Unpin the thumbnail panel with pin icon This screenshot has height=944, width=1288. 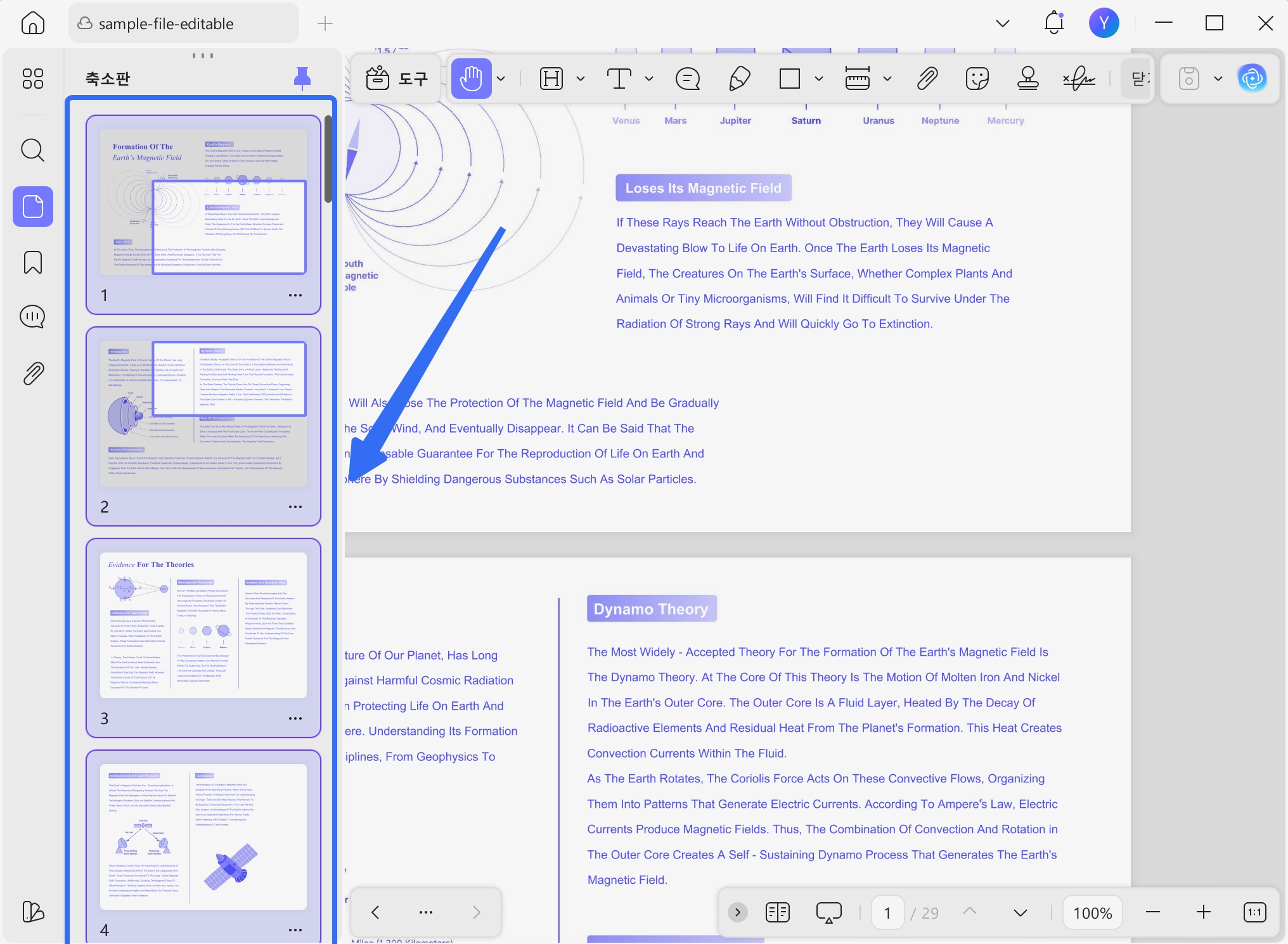302,78
